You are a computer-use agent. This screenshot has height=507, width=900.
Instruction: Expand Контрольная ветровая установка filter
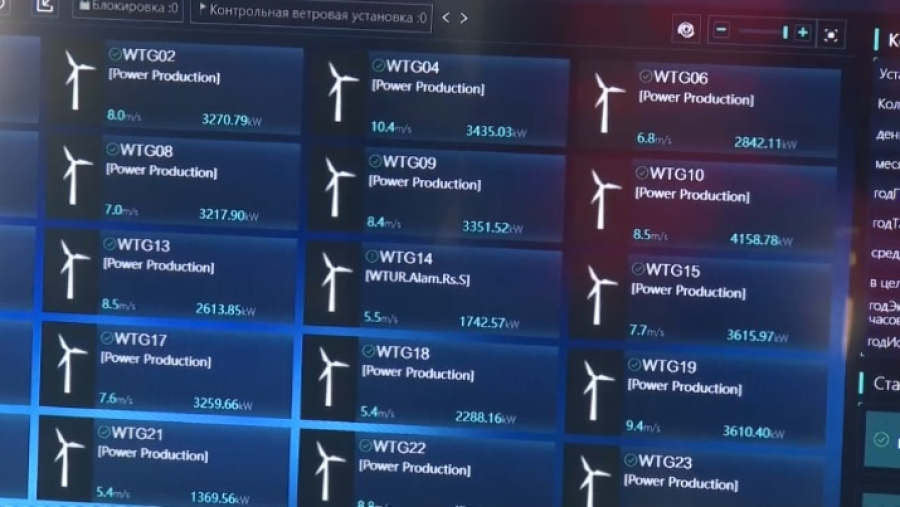312,15
